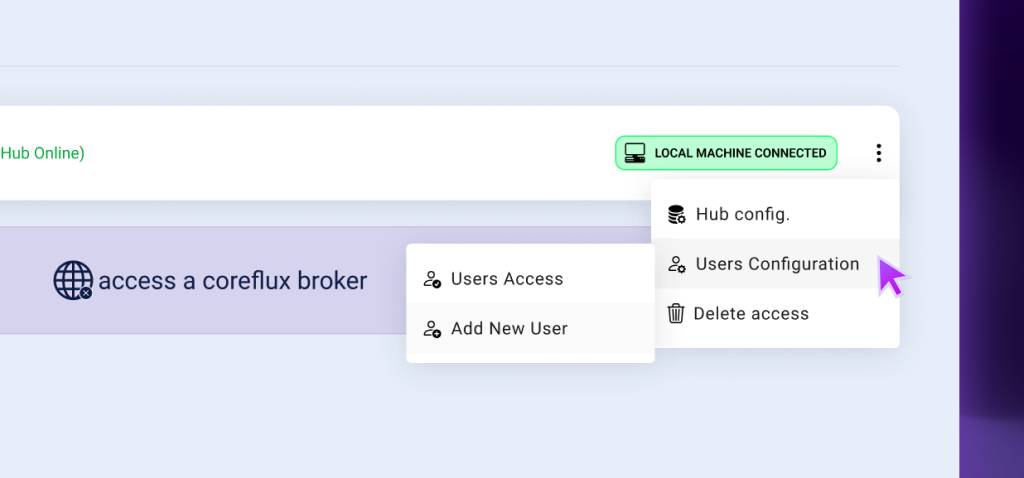Viewport: 1024px width, 478px height.
Task: Expand the Users Configuration submenu entry
Action: click(775, 264)
